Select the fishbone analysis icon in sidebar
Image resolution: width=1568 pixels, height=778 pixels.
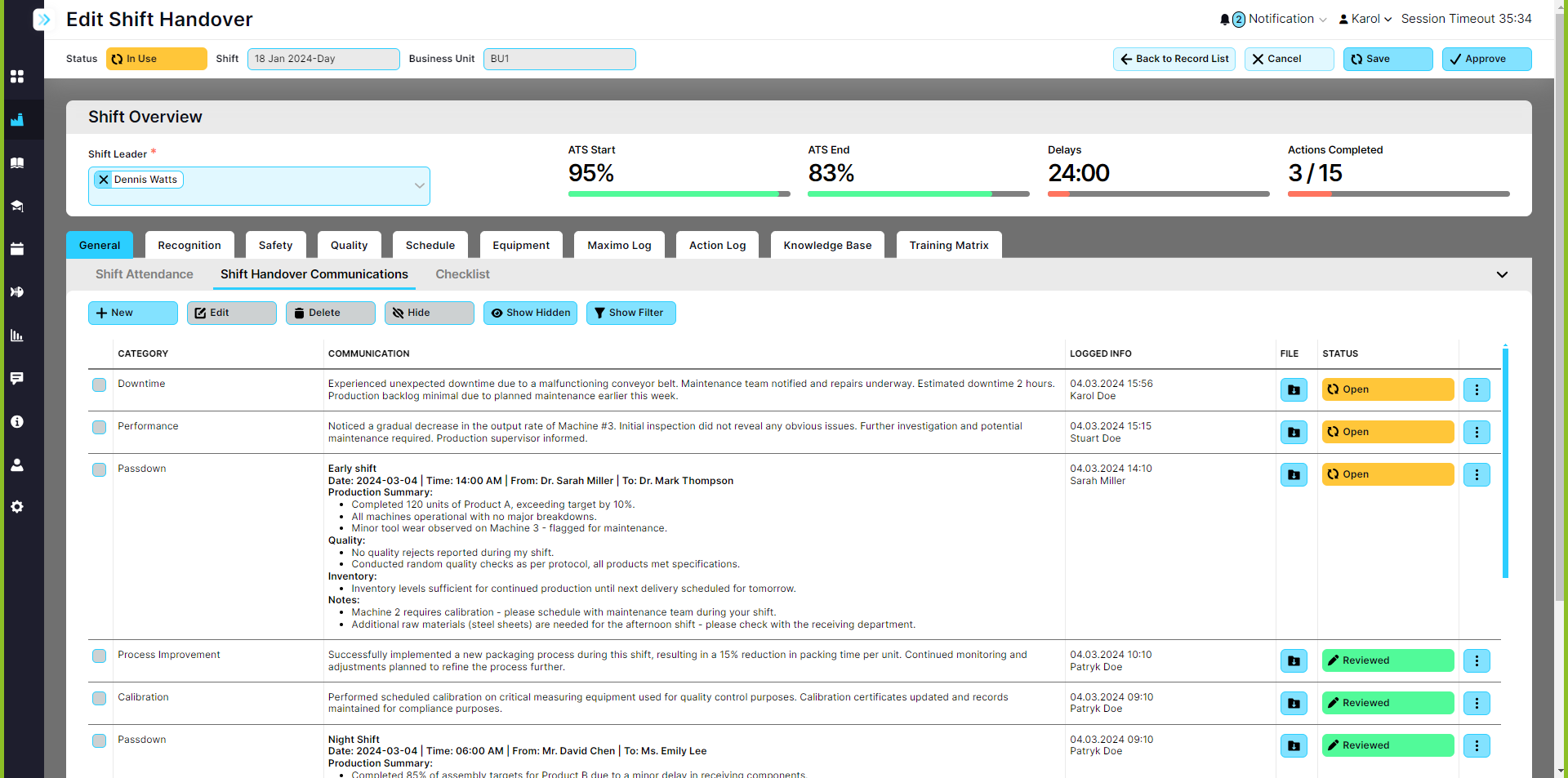[x=16, y=292]
